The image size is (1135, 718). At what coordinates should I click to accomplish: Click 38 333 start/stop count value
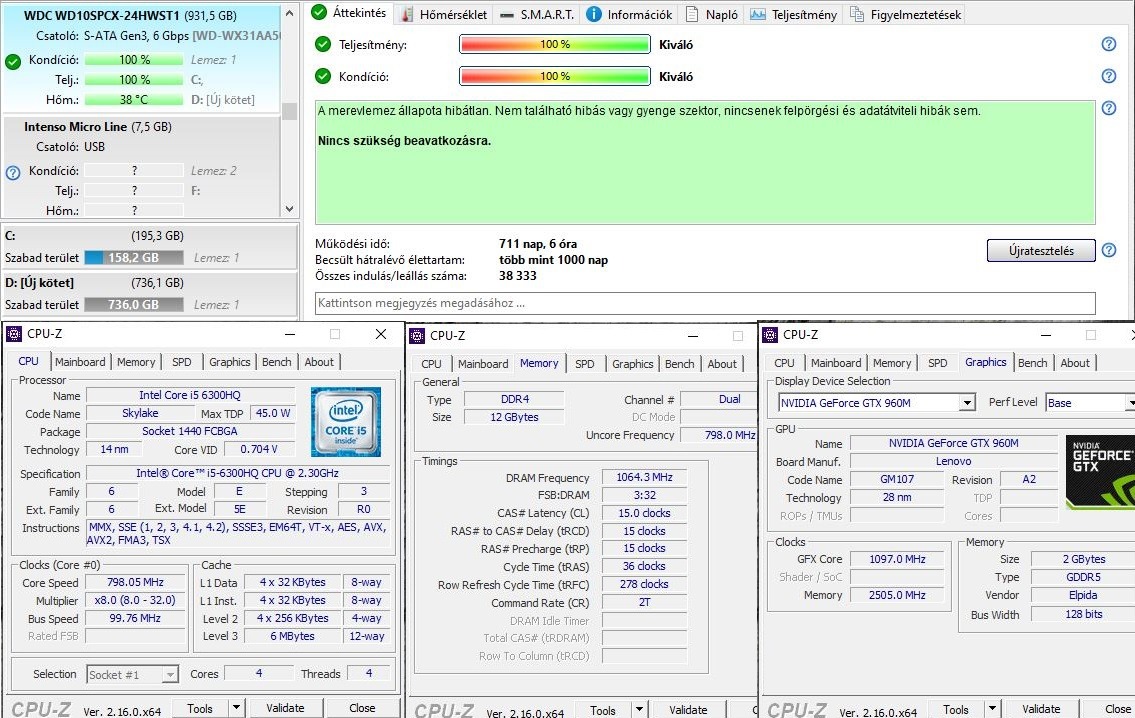(518, 276)
